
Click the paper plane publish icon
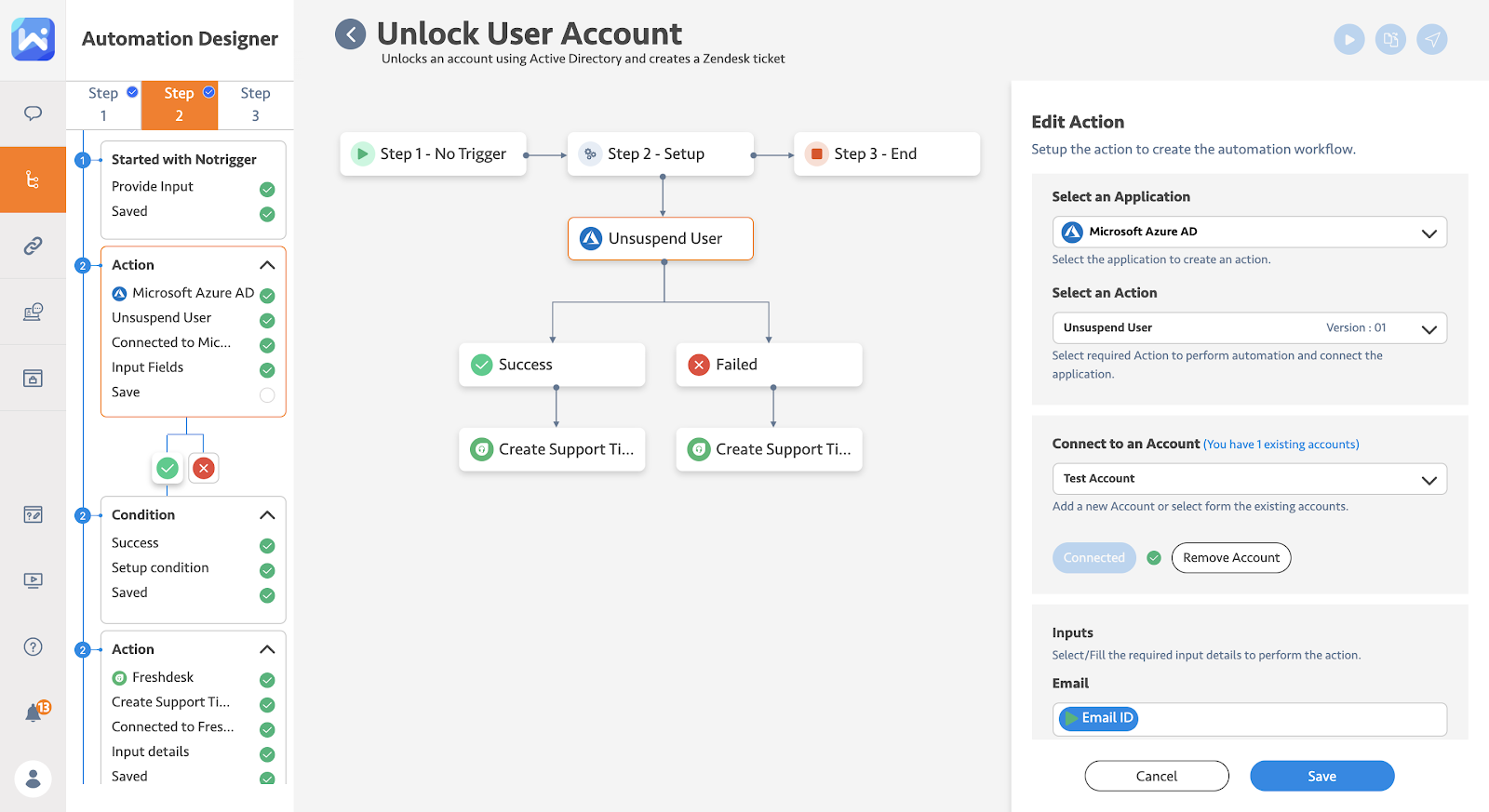(x=1431, y=39)
